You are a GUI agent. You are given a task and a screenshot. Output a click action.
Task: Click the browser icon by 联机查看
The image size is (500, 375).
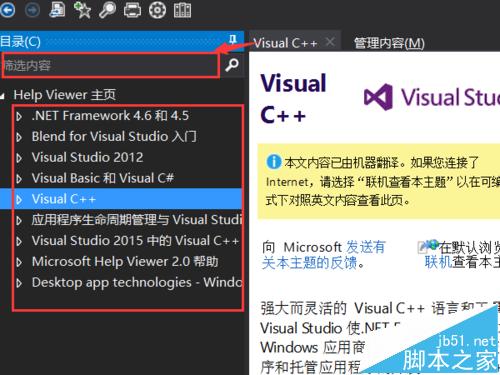coord(428,247)
